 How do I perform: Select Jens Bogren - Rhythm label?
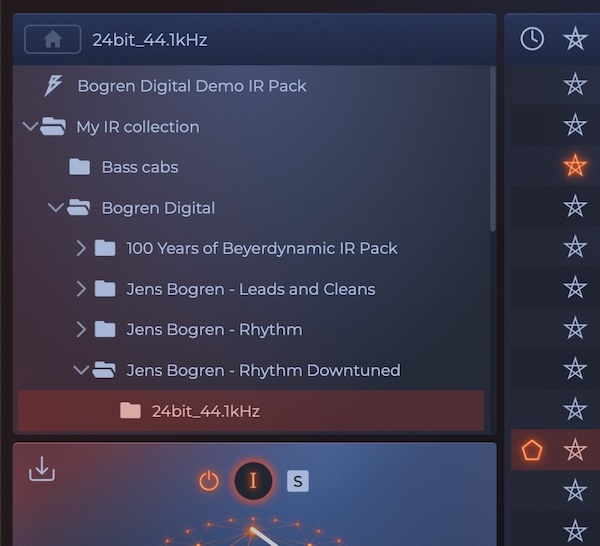point(214,330)
